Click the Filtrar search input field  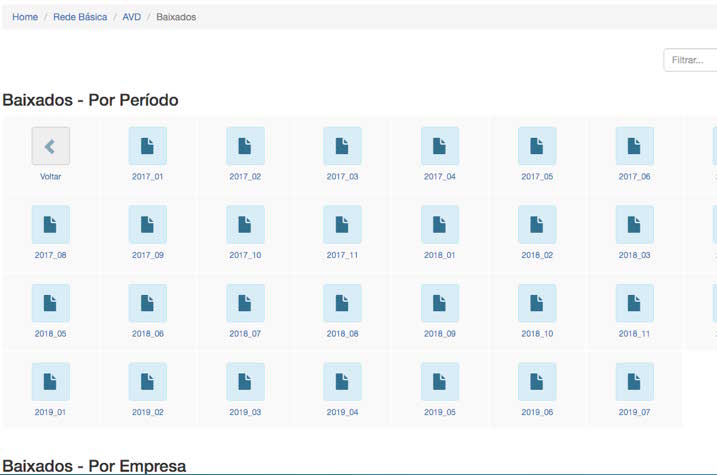690,60
